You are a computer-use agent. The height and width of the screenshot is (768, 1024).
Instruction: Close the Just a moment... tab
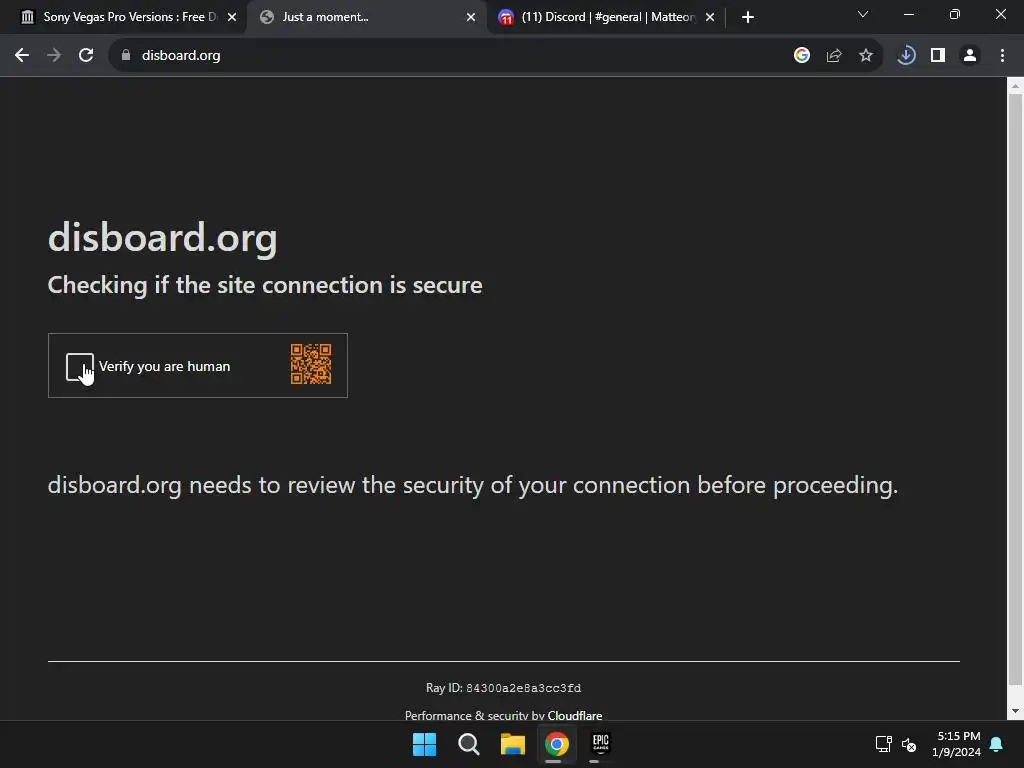click(471, 17)
